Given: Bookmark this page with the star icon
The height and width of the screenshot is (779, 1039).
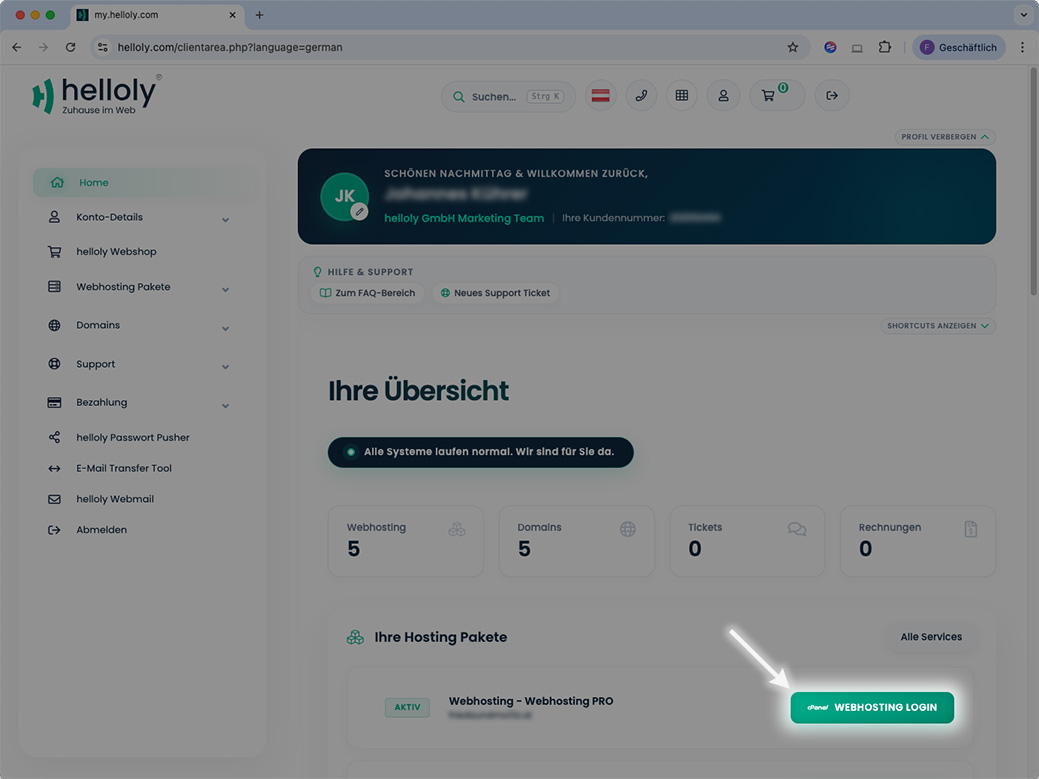Looking at the screenshot, I should [793, 47].
